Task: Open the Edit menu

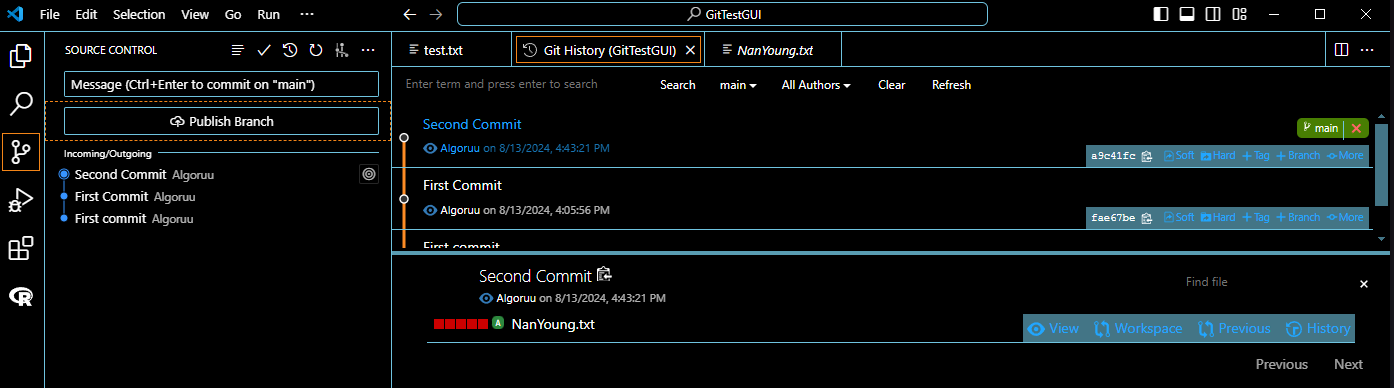Action: (x=86, y=15)
